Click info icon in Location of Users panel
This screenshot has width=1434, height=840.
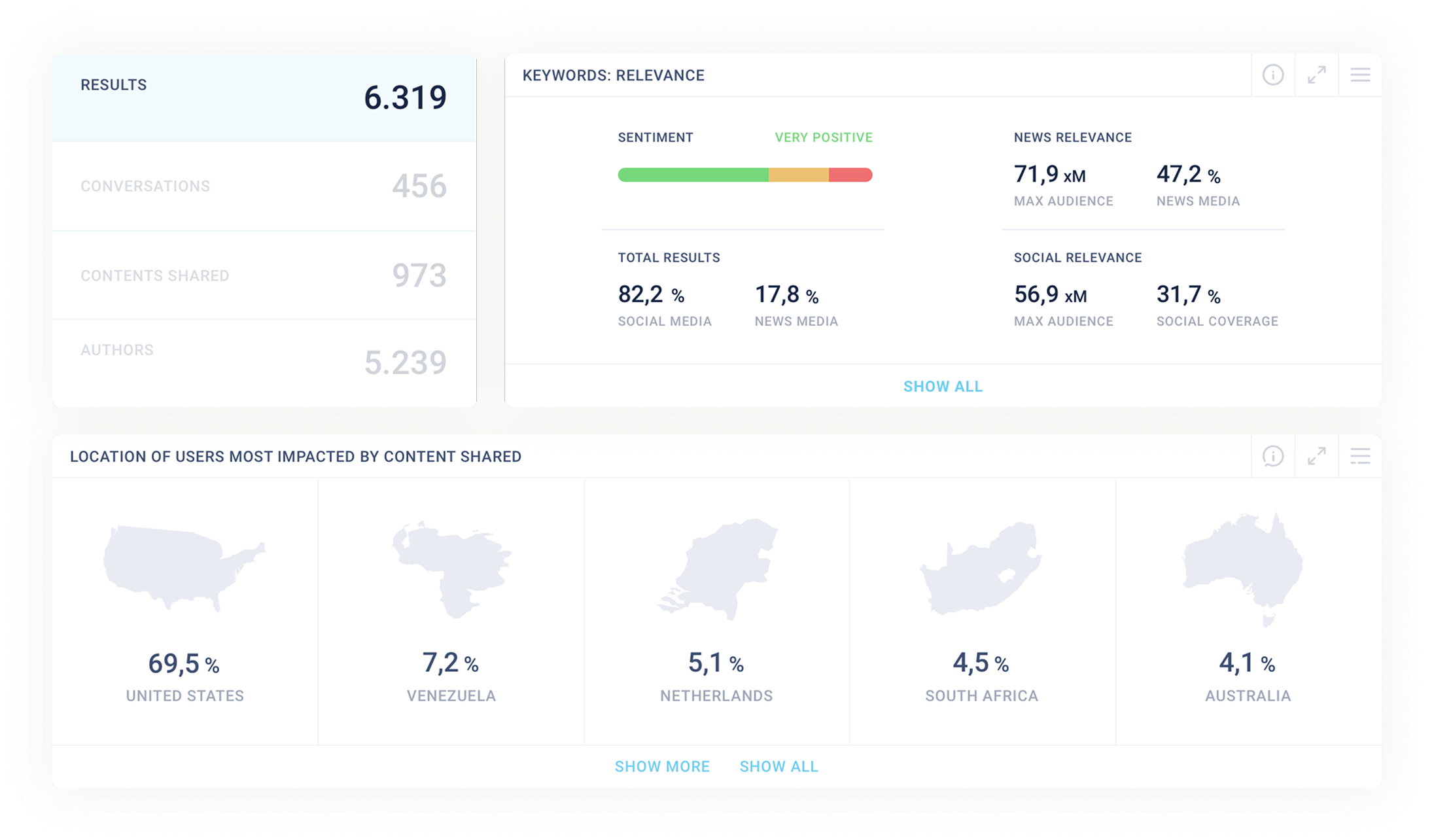1272,456
